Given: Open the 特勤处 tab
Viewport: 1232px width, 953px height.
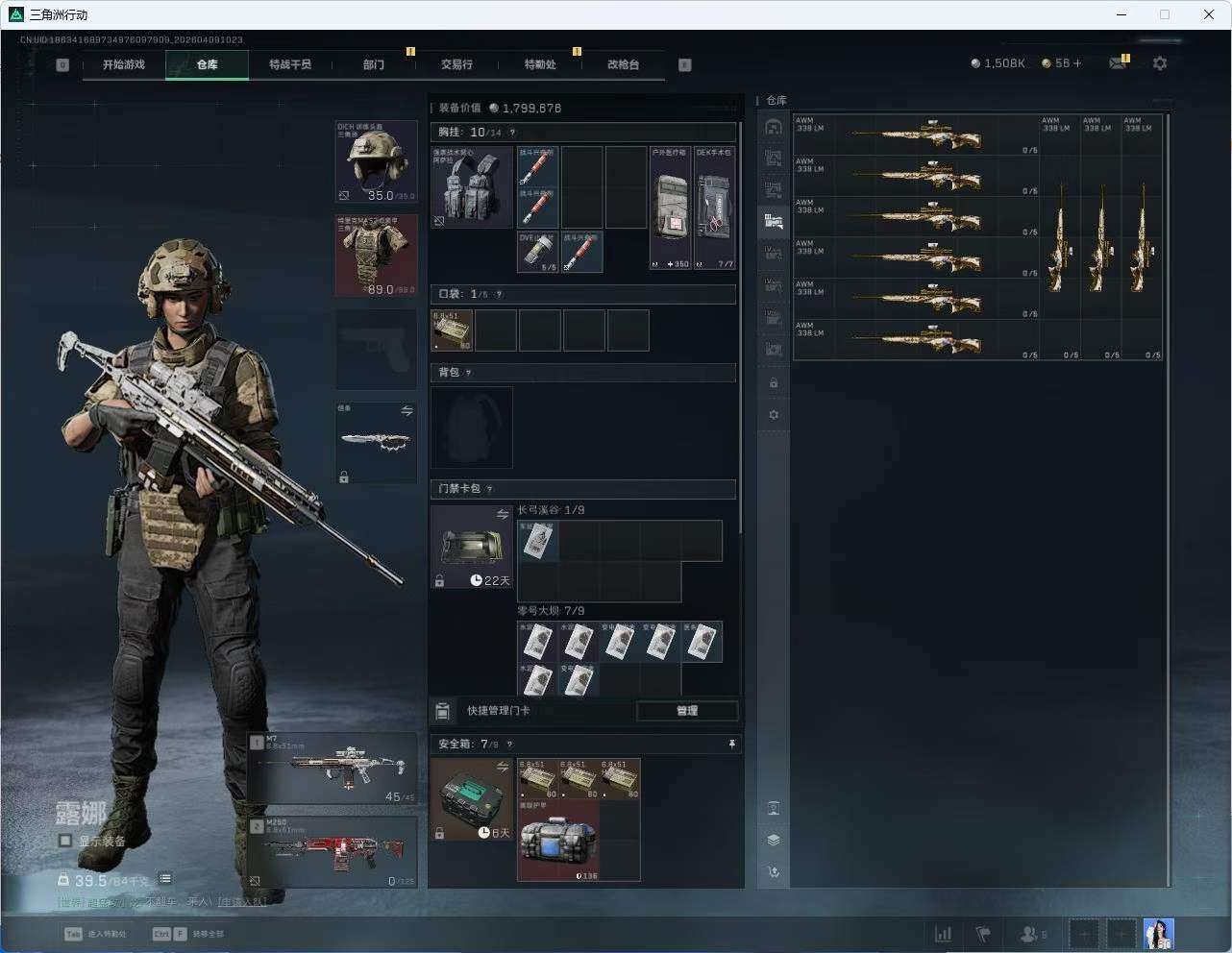Looking at the screenshot, I should pyautogui.click(x=540, y=64).
